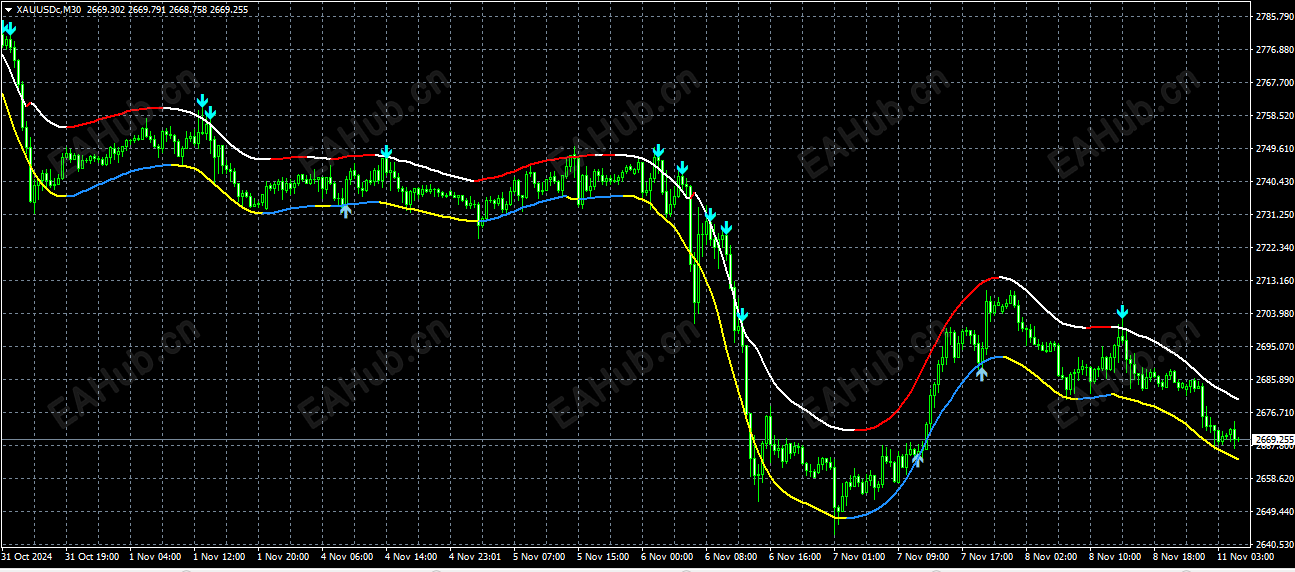Click the 5 Nov 15:00 time label

(605, 557)
